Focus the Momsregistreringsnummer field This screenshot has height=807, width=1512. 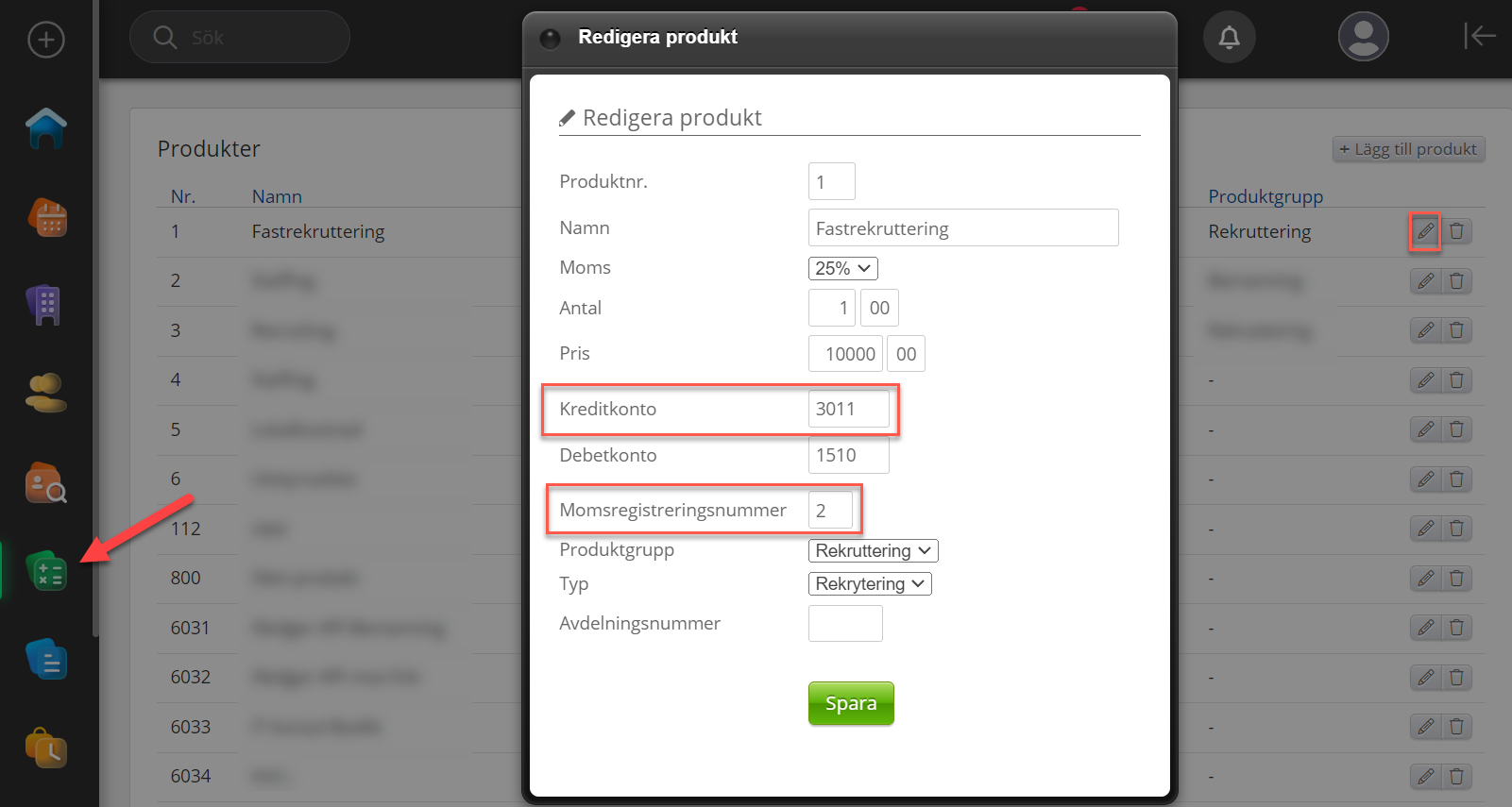(830, 511)
